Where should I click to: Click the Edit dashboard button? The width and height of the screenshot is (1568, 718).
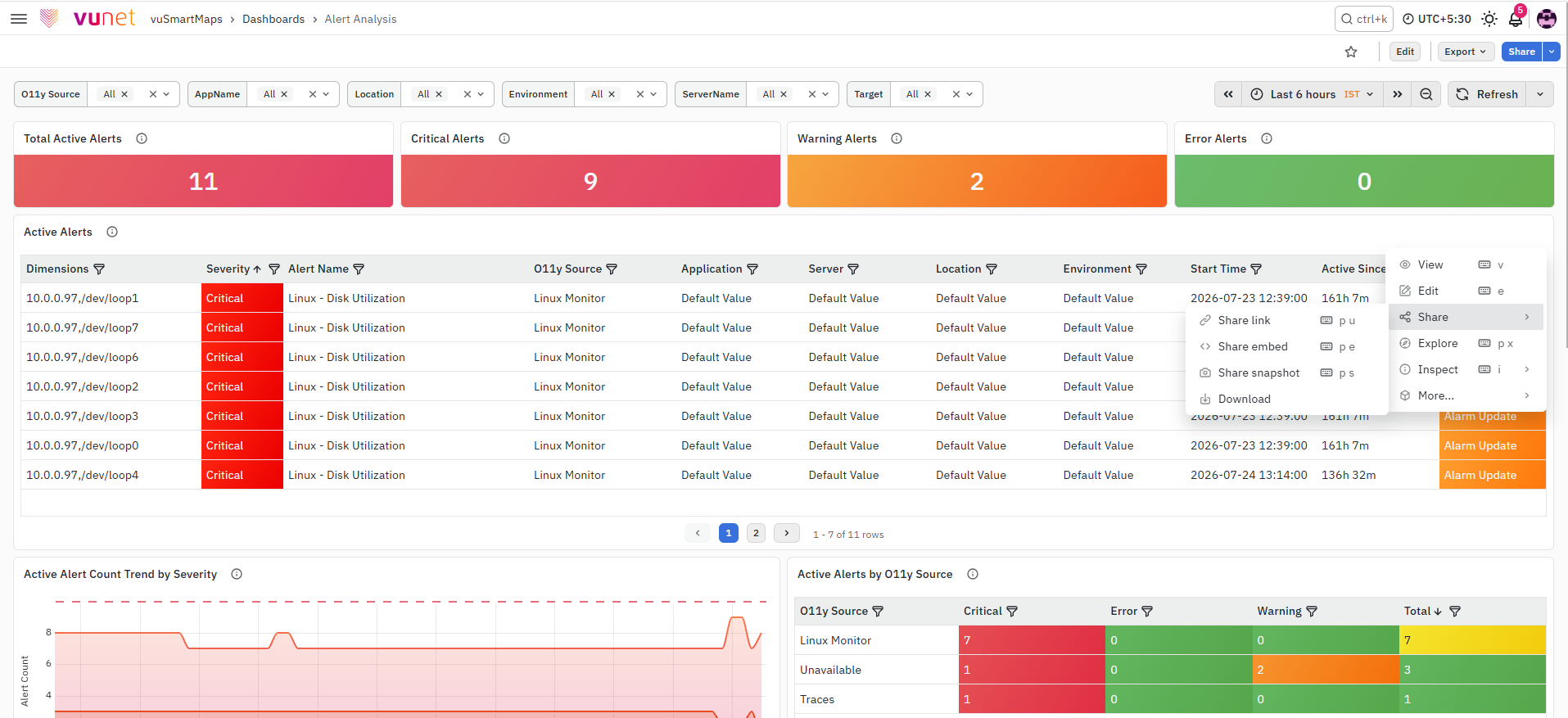[1405, 52]
